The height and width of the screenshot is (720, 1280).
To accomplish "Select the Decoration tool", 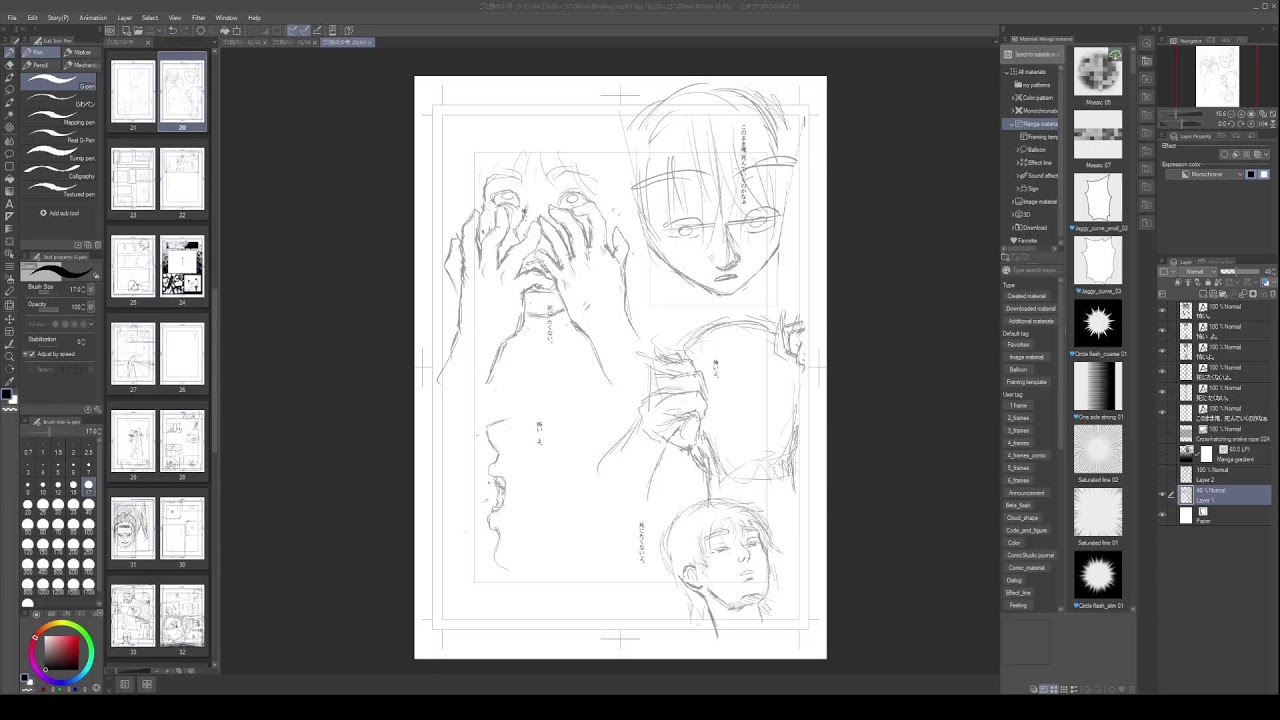I will point(9,127).
